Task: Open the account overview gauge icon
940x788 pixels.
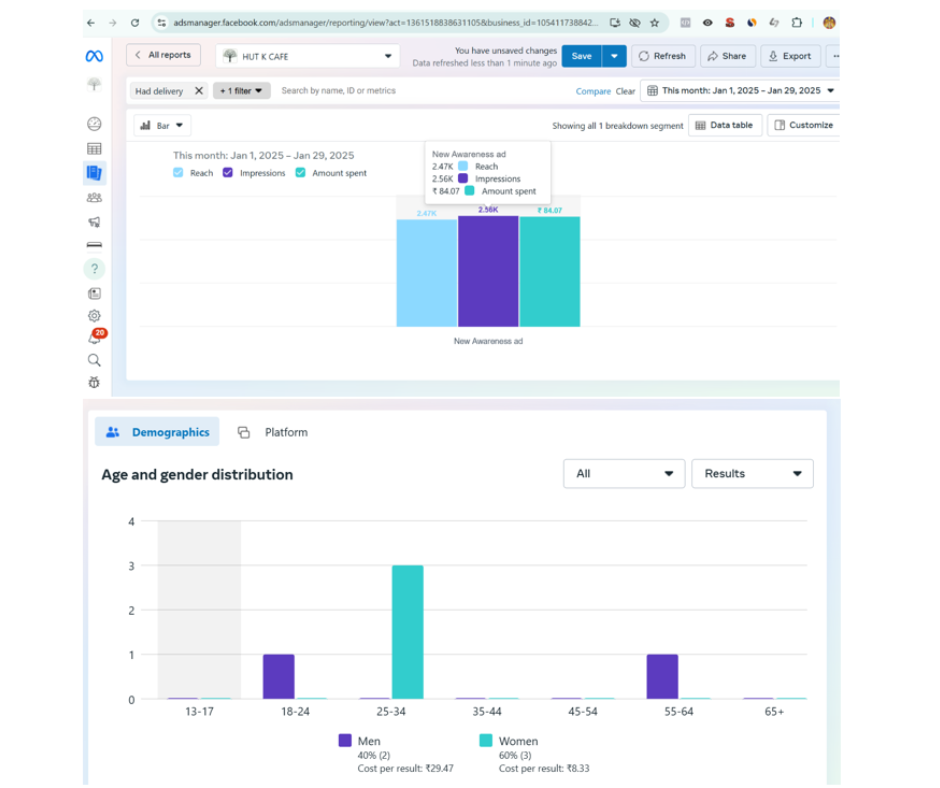Action: pos(94,124)
